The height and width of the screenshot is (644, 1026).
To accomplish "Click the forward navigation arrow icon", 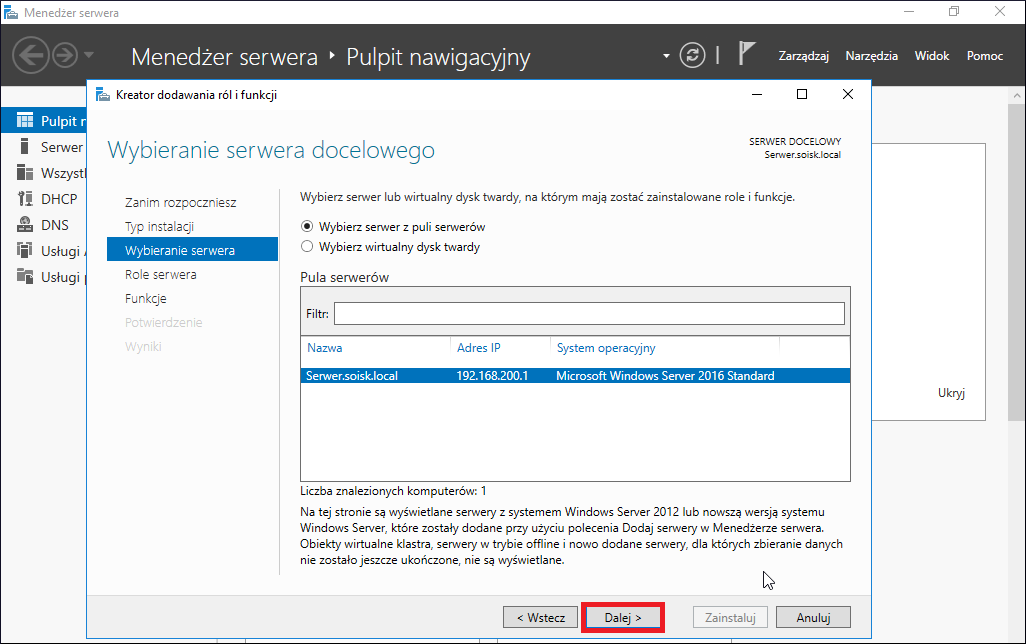I will pyautogui.click(x=65, y=56).
